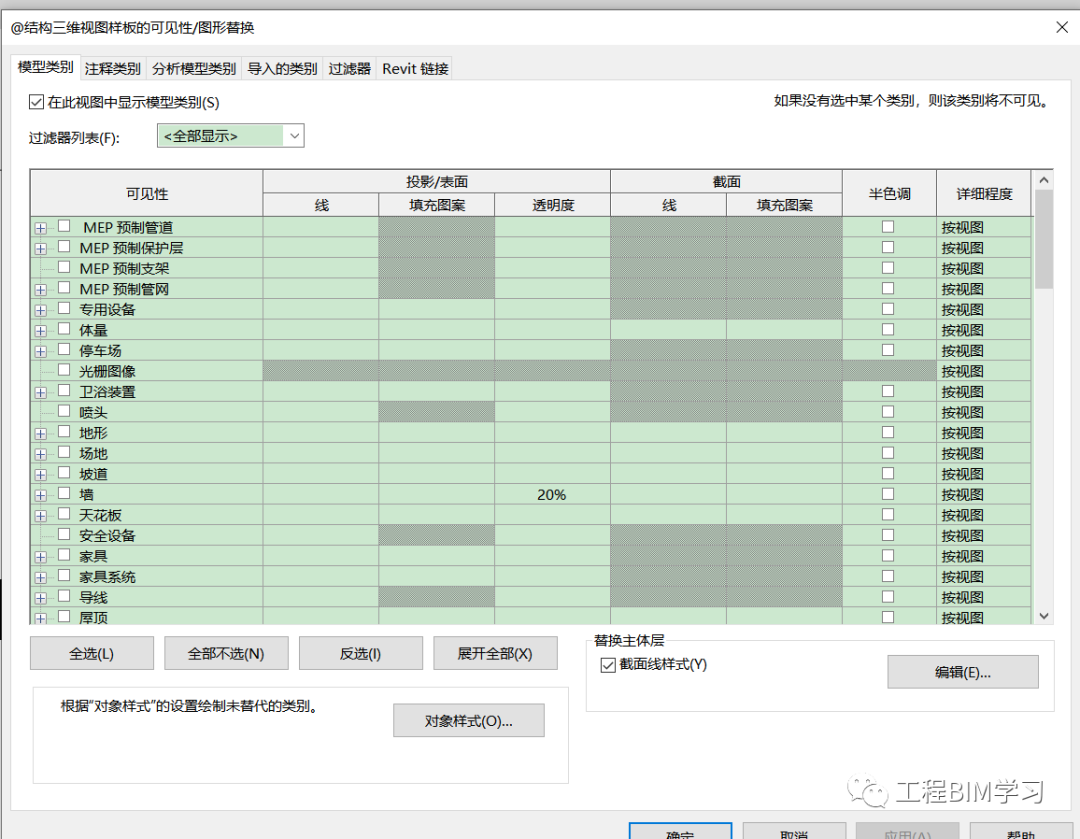The width and height of the screenshot is (1080, 839).
Task: Check visibility box for MEP 预制管道
Action: click(x=64, y=225)
